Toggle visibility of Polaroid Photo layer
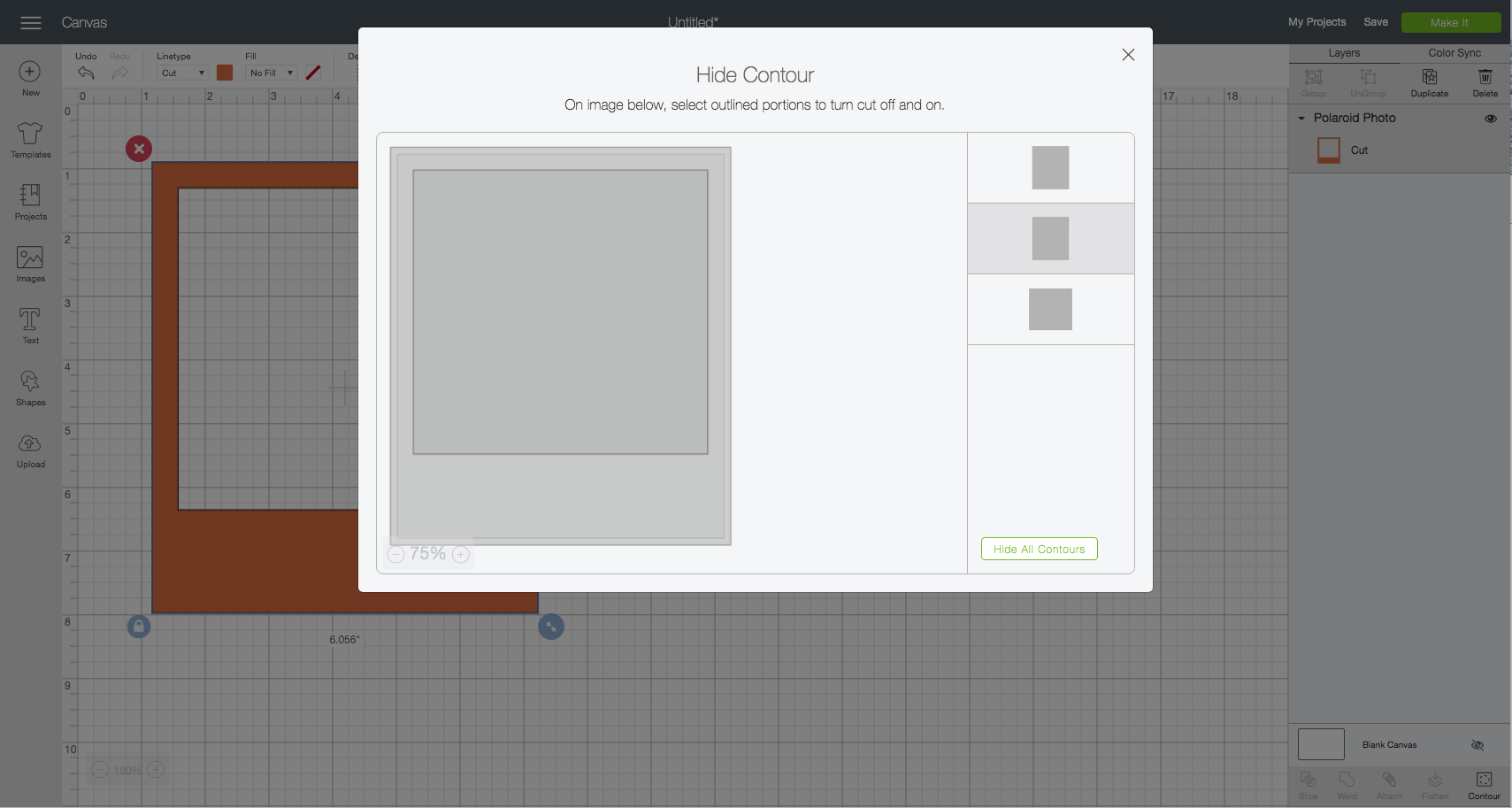 1490,119
